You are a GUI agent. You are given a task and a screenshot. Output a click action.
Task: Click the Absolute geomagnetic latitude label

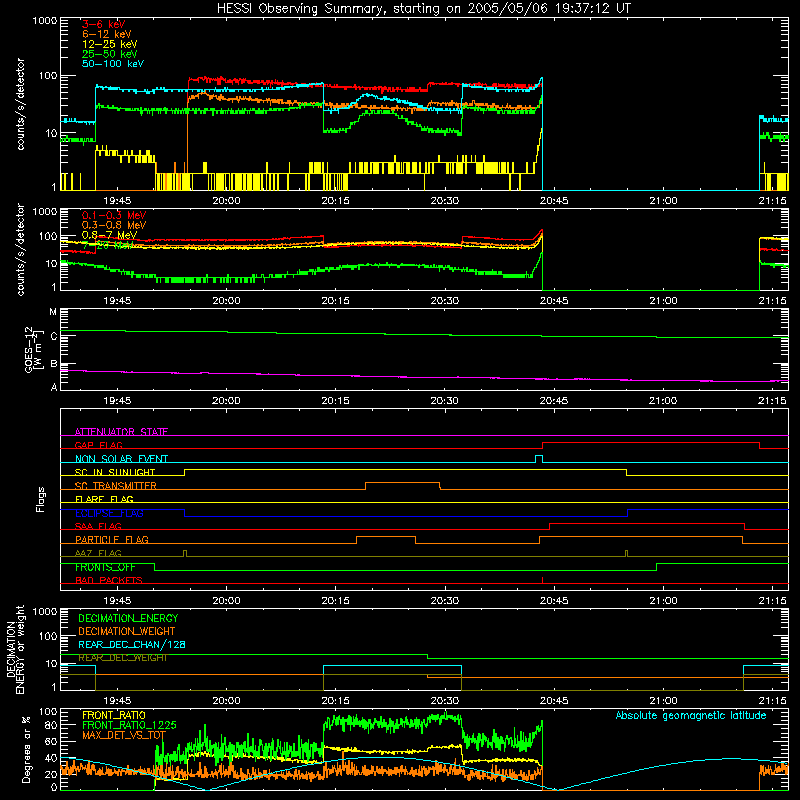[x=691, y=716]
